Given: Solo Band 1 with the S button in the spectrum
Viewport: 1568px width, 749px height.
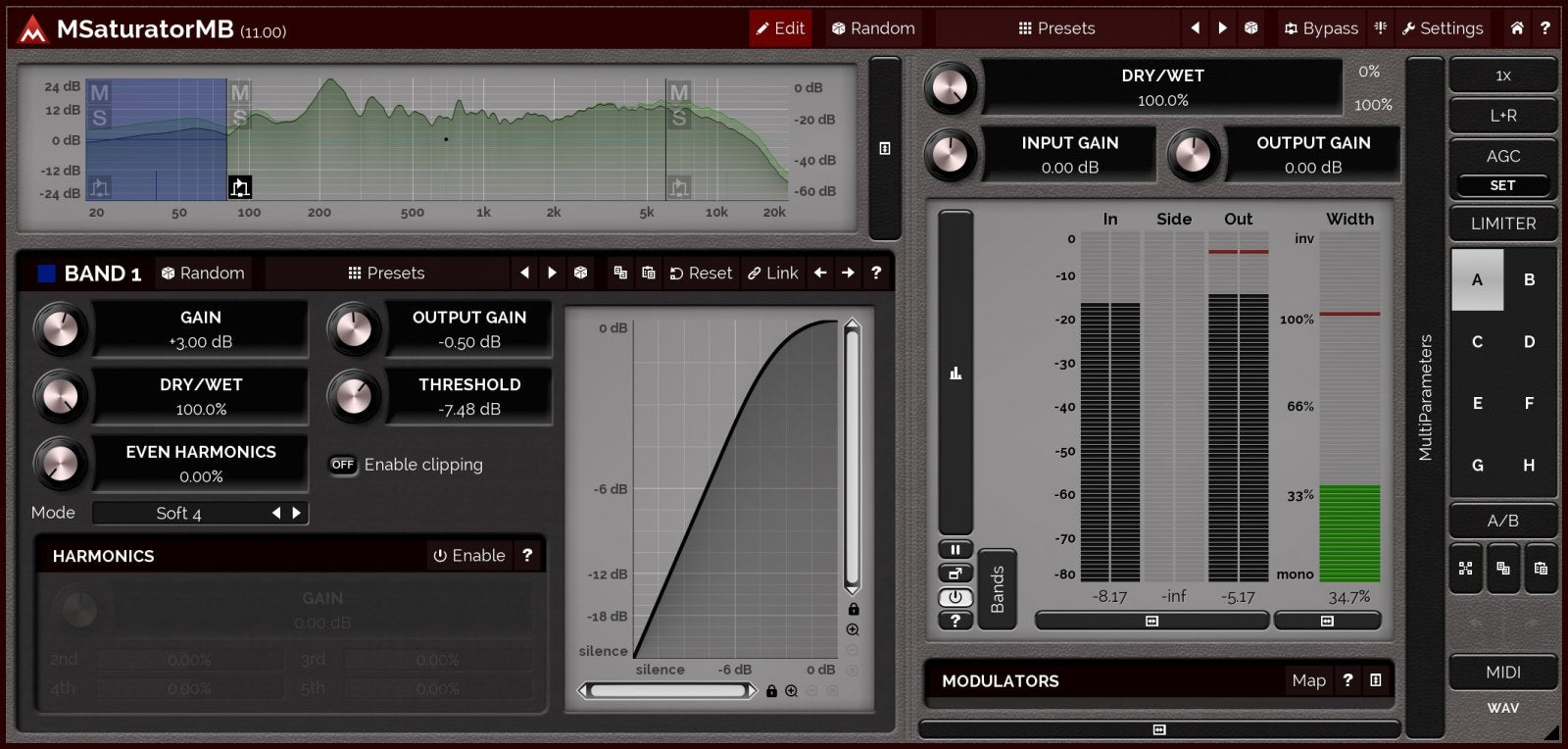Looking at the screenshot, I should 99,118.
